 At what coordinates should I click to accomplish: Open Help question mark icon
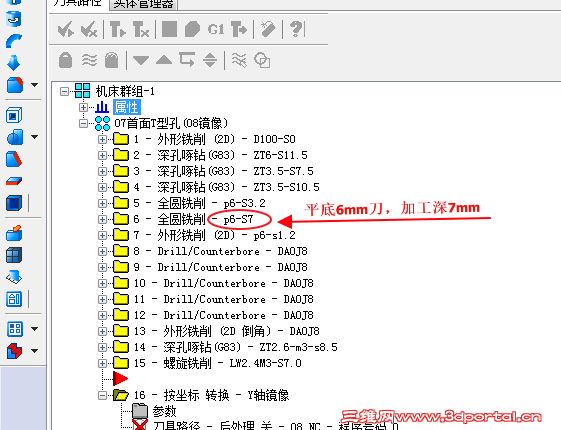pyautogui.click(x=296, y=29)
